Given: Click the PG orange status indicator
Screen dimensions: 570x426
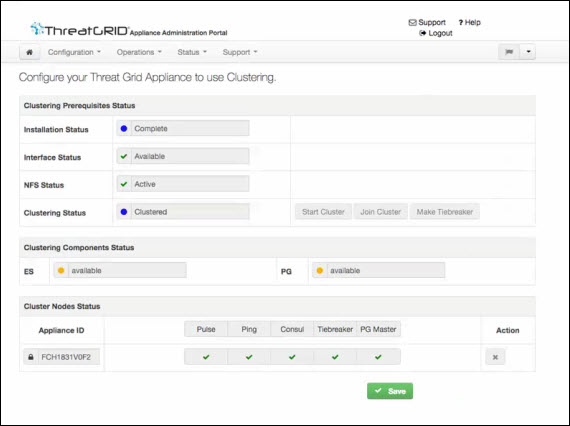Looking at the screenshot, I should pos(320,270).
